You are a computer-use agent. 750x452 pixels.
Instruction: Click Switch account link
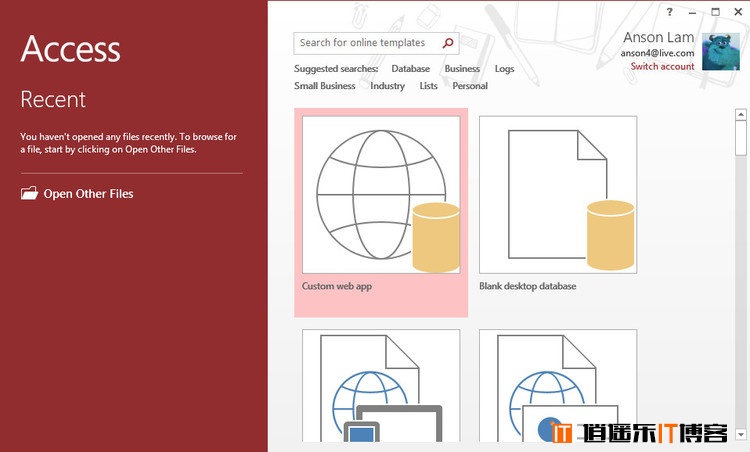coord(662,66)
